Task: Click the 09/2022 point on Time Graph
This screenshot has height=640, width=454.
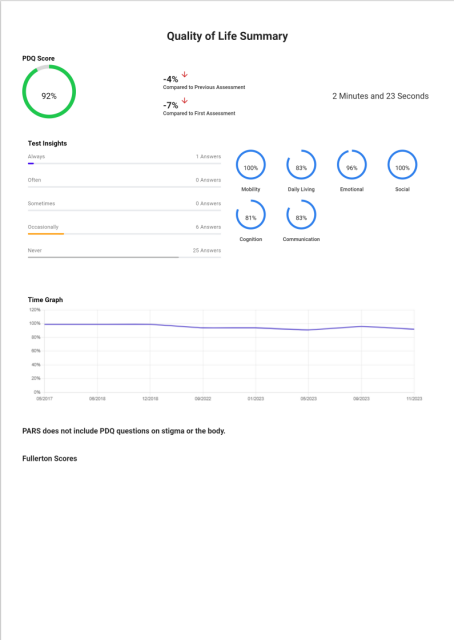Action: 203,328
